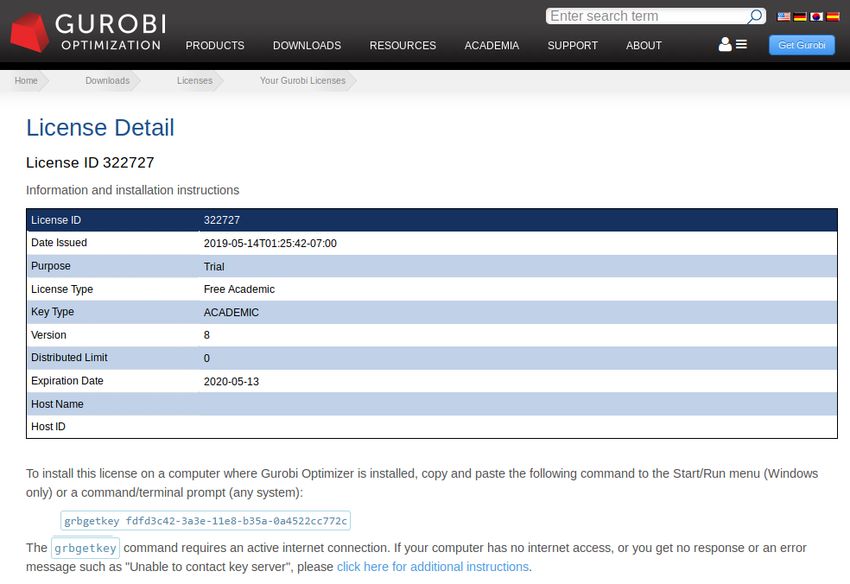Click the License Type row label
This screenshot has width=850, height=584.
point(62,290)
